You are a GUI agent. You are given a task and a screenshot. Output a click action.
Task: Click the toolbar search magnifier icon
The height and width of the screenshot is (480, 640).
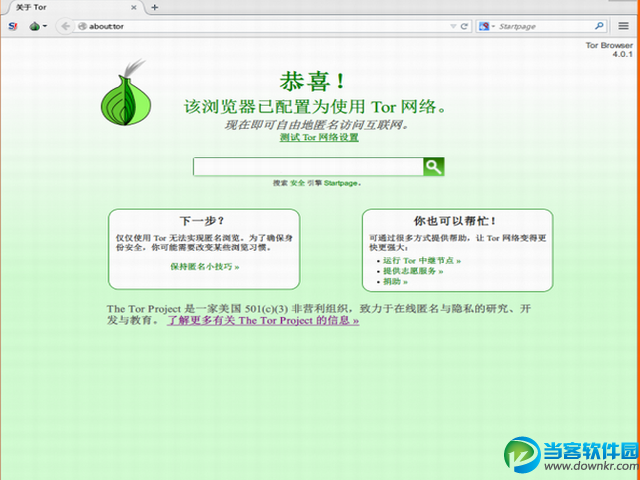599,26
